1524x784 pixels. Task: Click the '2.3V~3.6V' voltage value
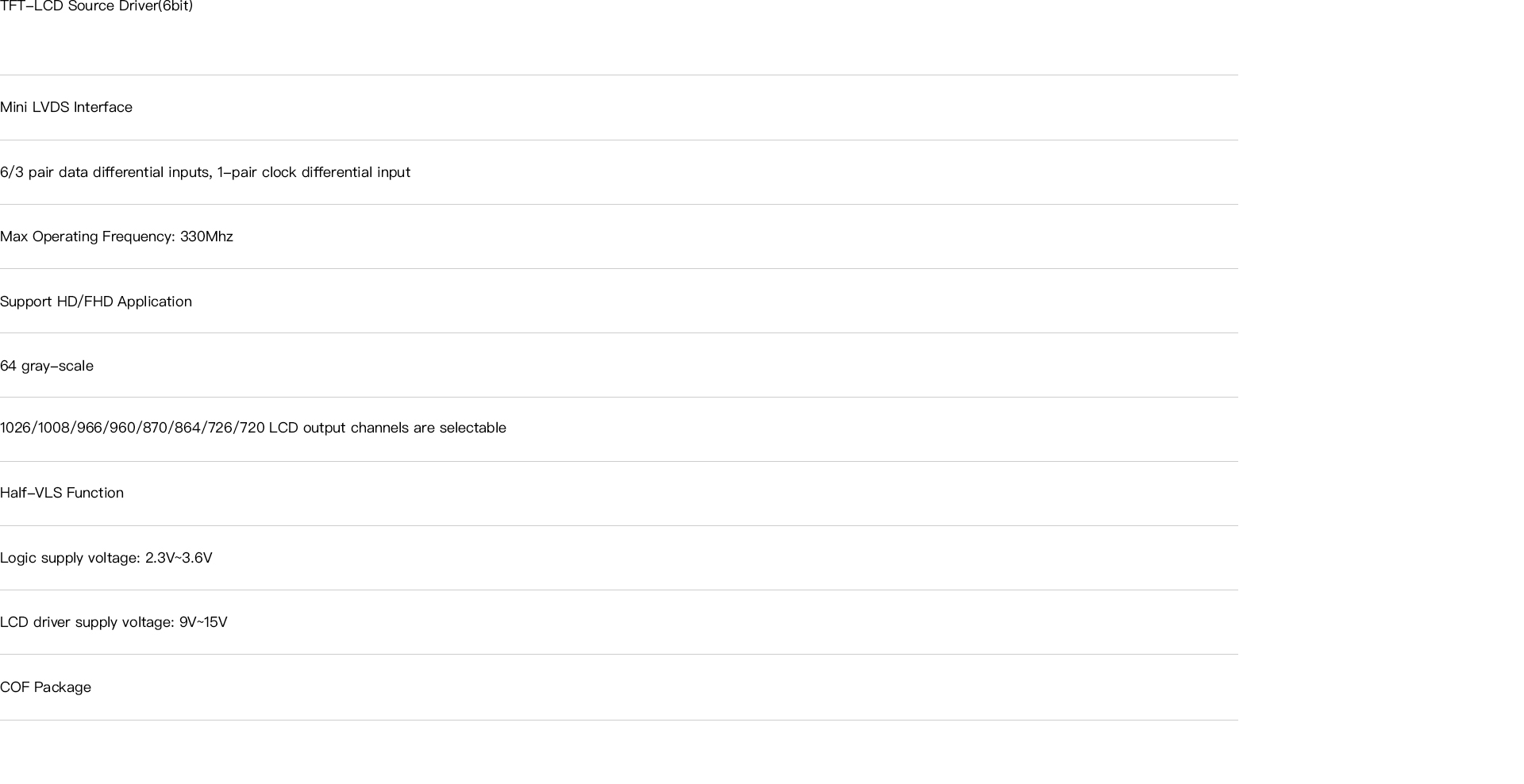pyautogui.click(x=179, y=558)
